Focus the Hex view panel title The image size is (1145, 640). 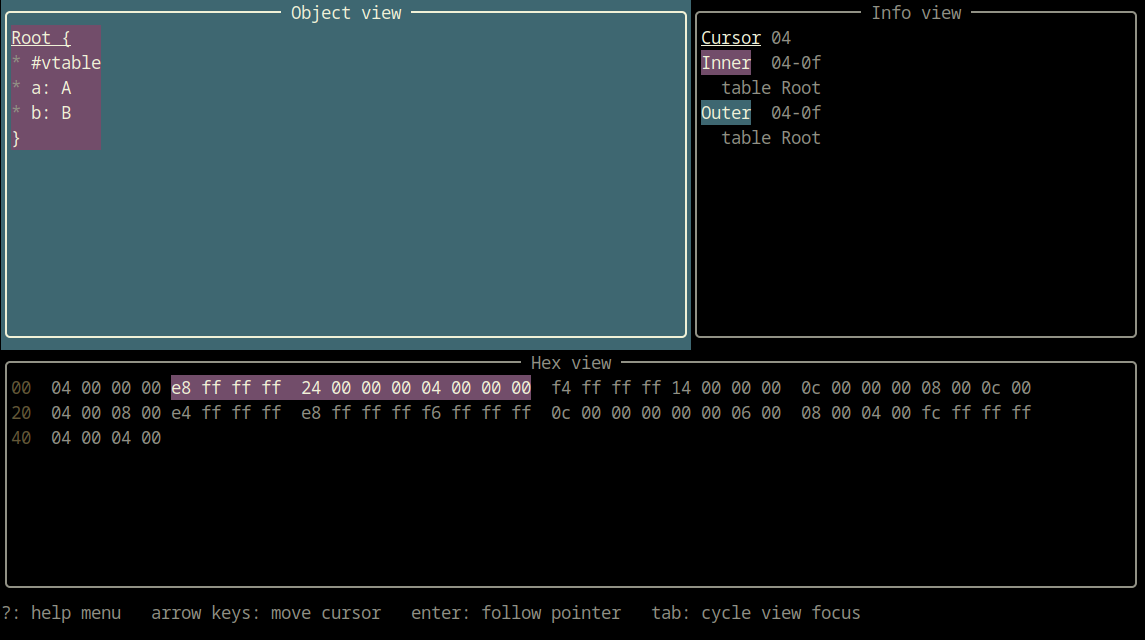click(571, 363)
